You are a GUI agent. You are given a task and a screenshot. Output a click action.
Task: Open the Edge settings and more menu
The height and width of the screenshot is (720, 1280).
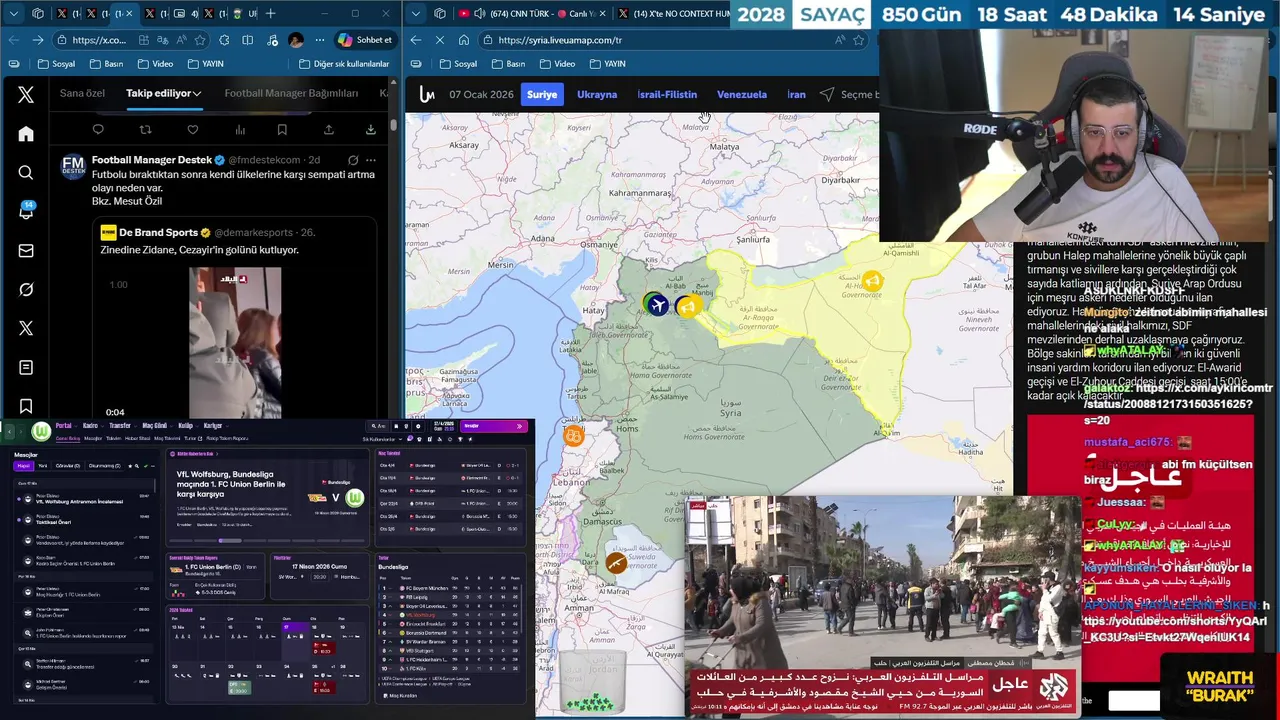pos(322,40)
